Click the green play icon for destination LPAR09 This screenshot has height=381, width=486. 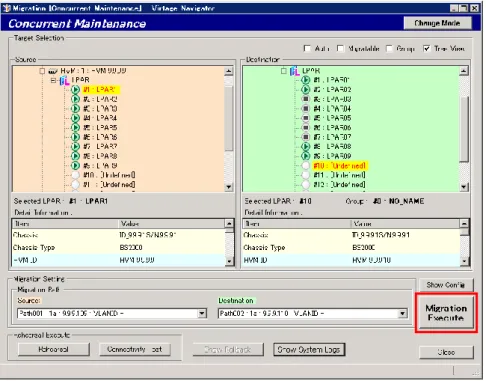[306, 156]
